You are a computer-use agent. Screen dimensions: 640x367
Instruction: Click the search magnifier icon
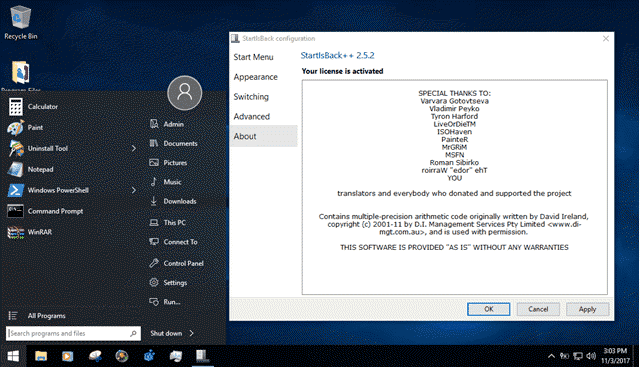coord(133,334)
